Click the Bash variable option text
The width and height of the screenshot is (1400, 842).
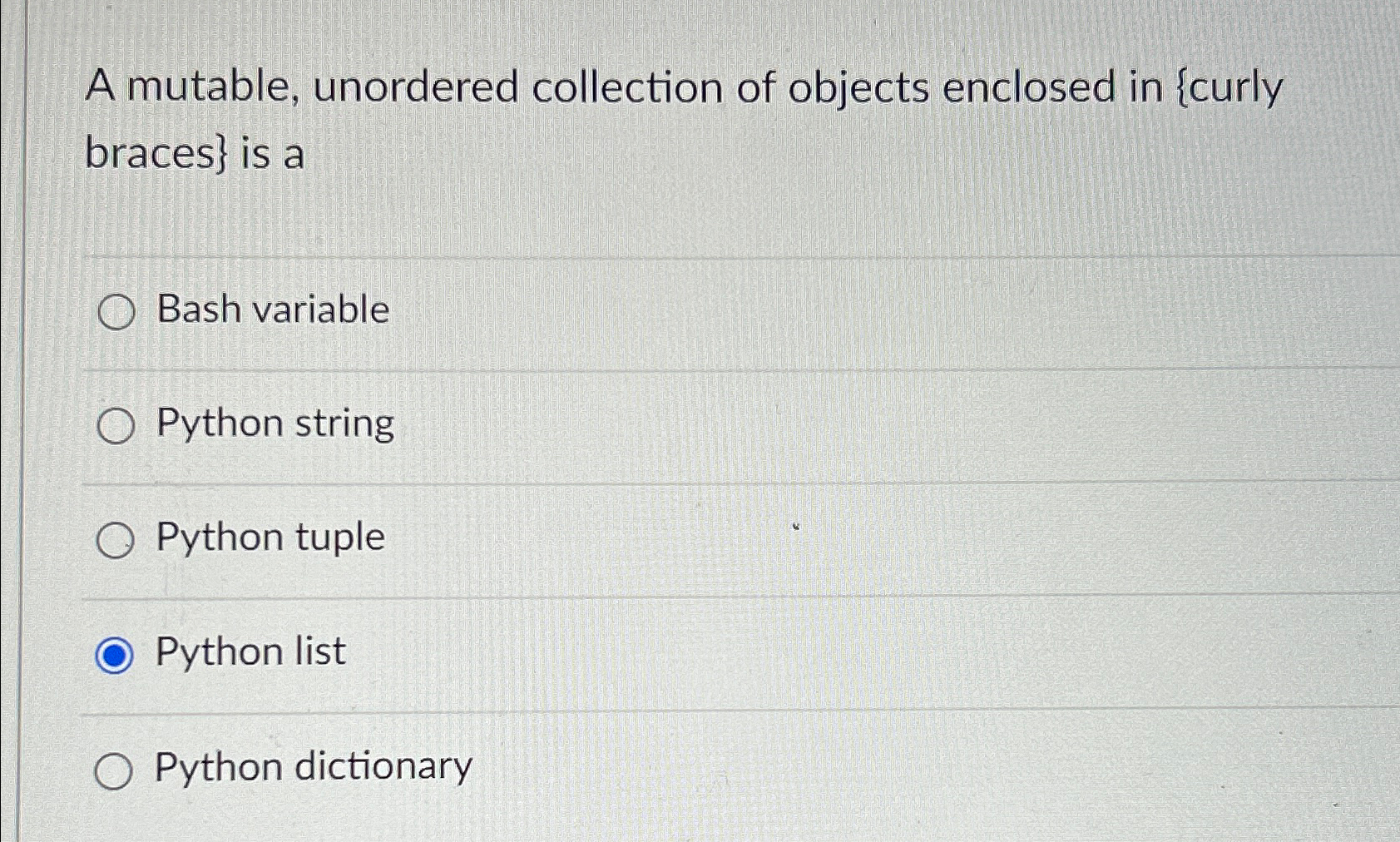click(x=272, y=310)
